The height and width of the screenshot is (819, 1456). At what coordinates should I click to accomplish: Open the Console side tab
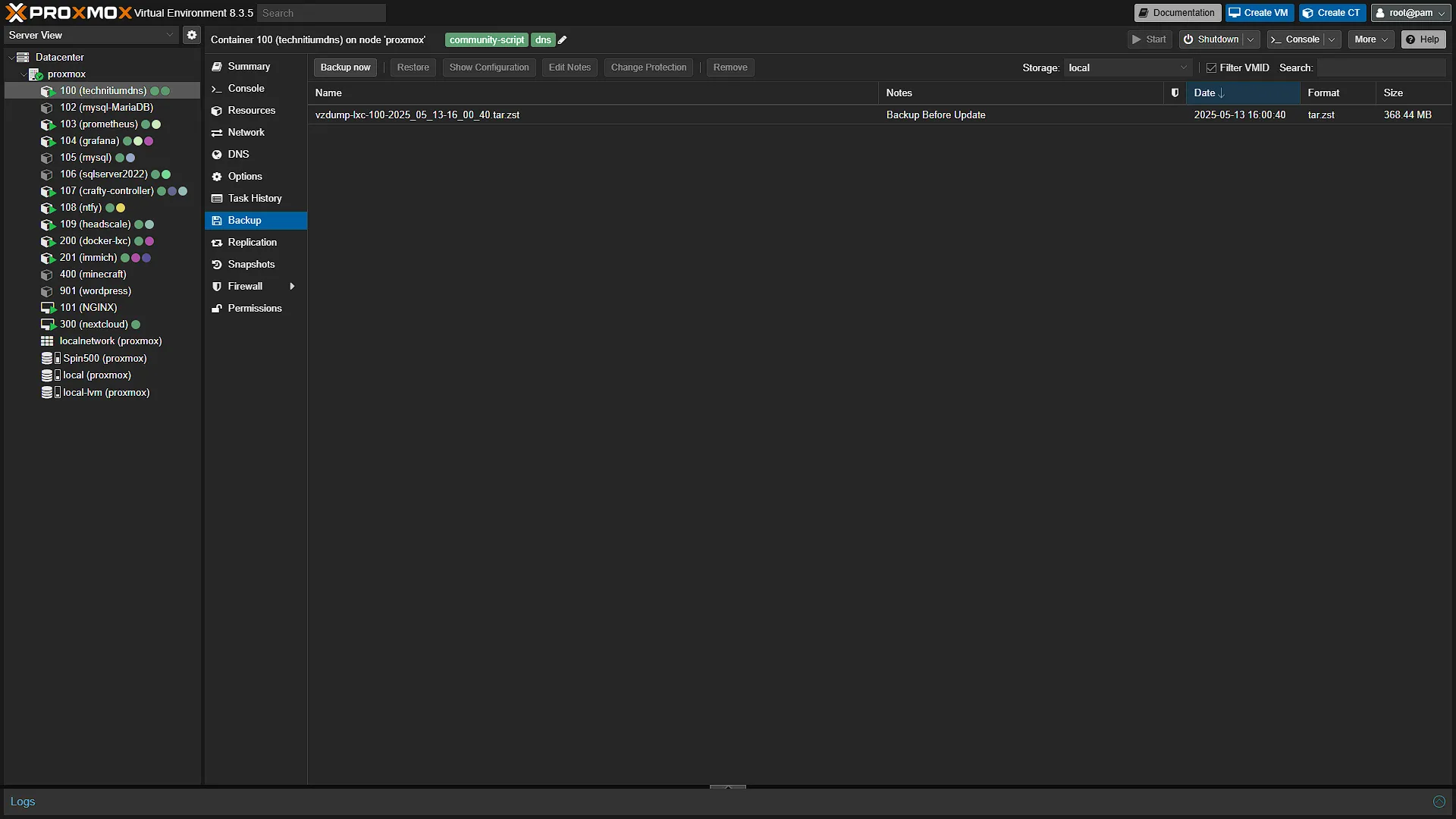[x=256, y=89]
